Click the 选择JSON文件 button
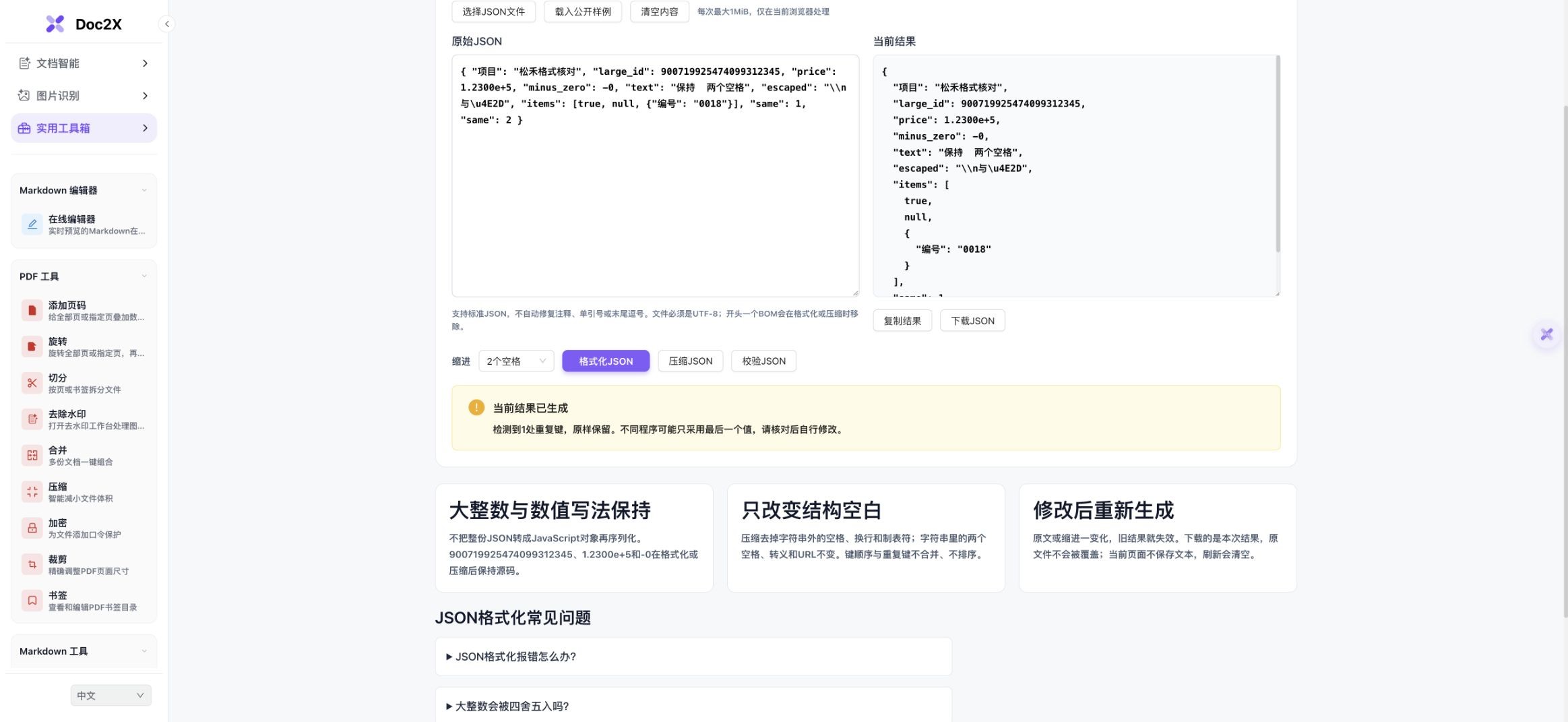1568x722 pixels. [x=493, y=11]
